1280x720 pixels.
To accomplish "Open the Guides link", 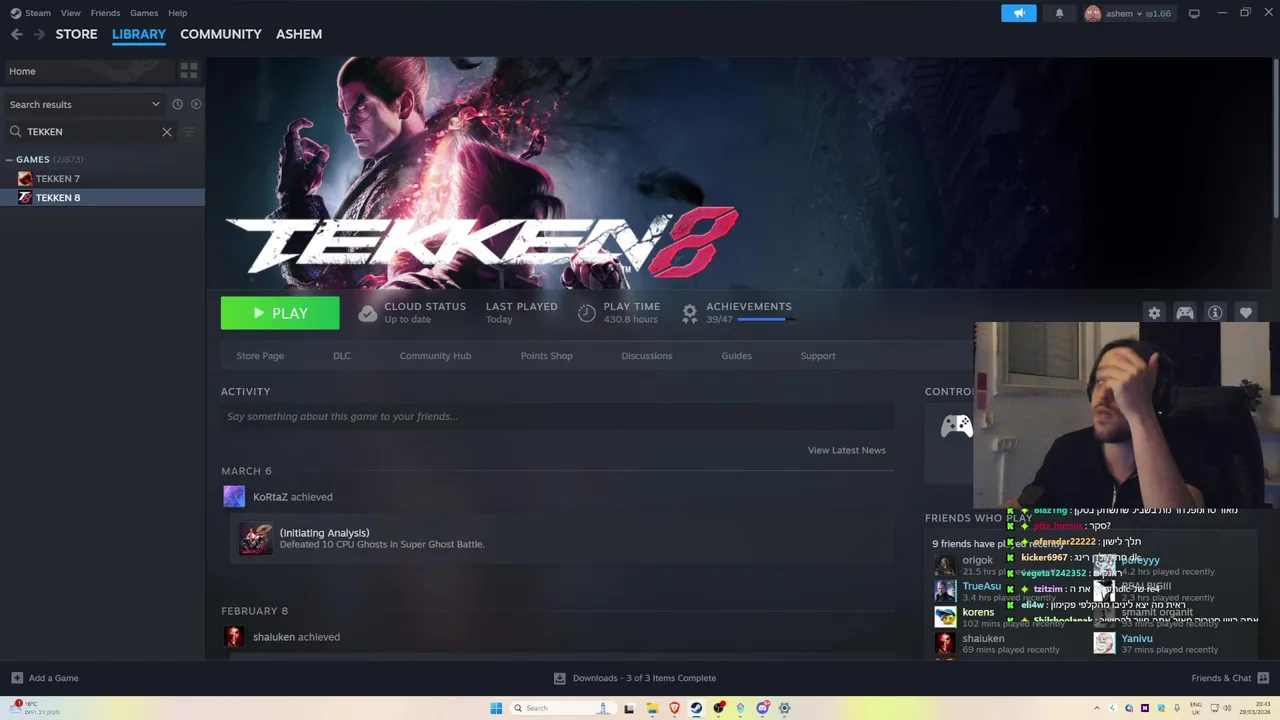I will (736, 356).
